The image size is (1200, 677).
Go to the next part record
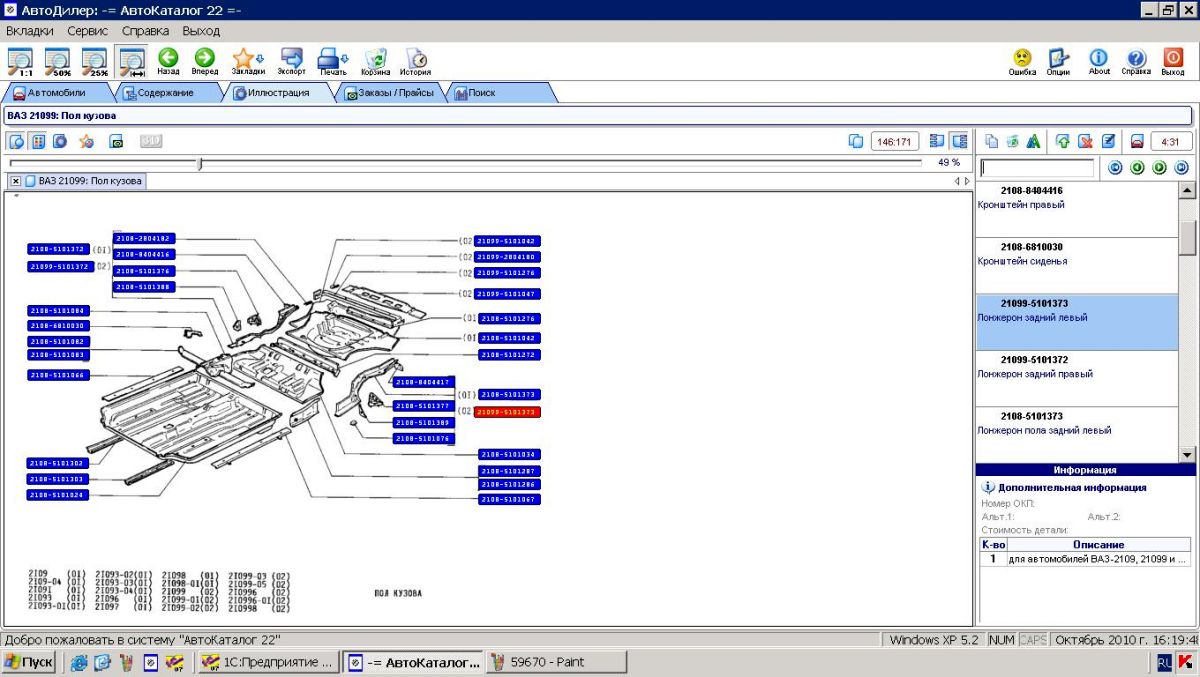[1159, 168]
